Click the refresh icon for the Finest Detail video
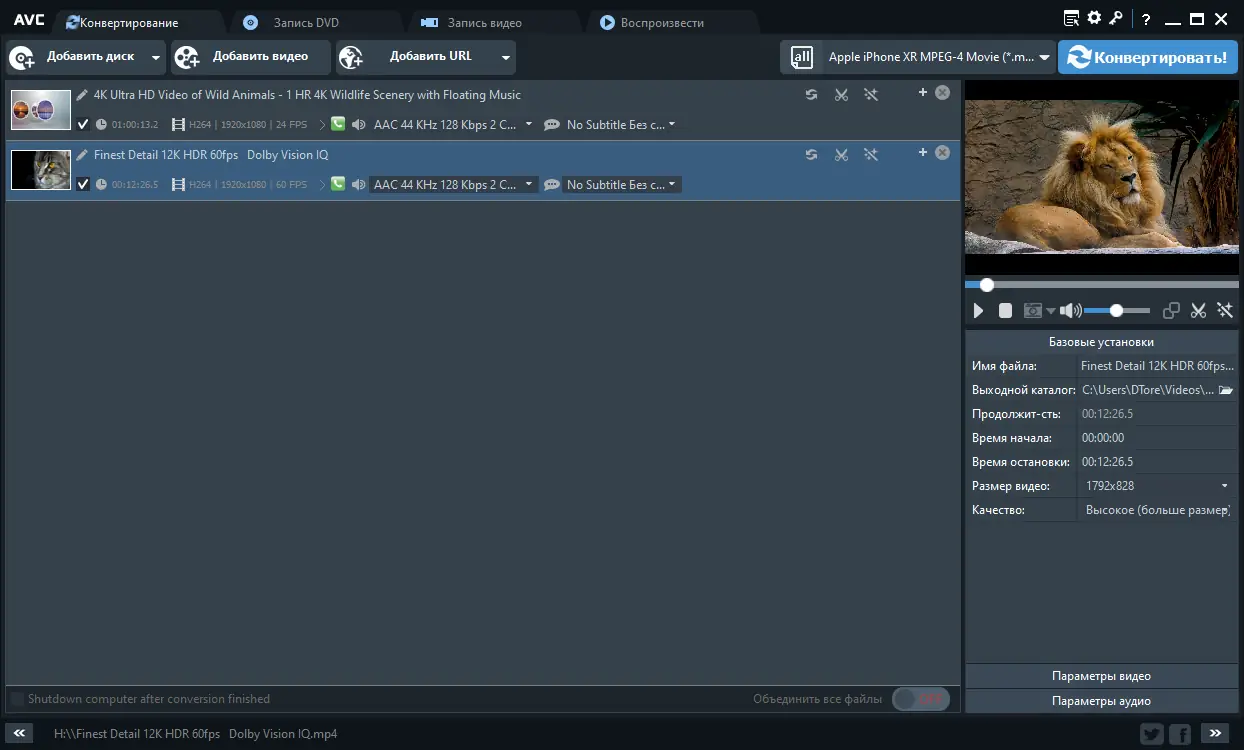 coord(811,155)
